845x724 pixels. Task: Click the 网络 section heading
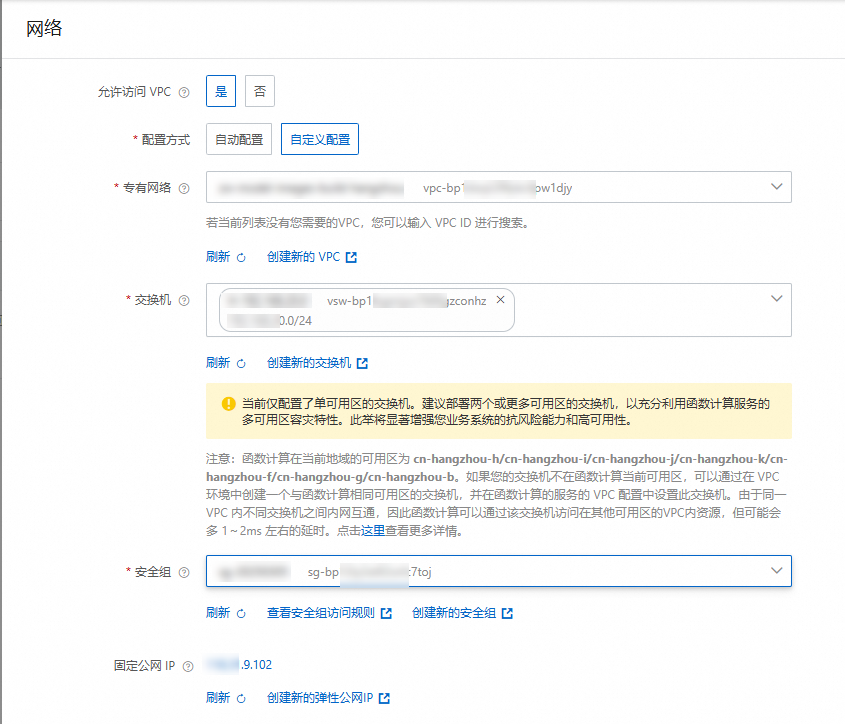point(44,28)
